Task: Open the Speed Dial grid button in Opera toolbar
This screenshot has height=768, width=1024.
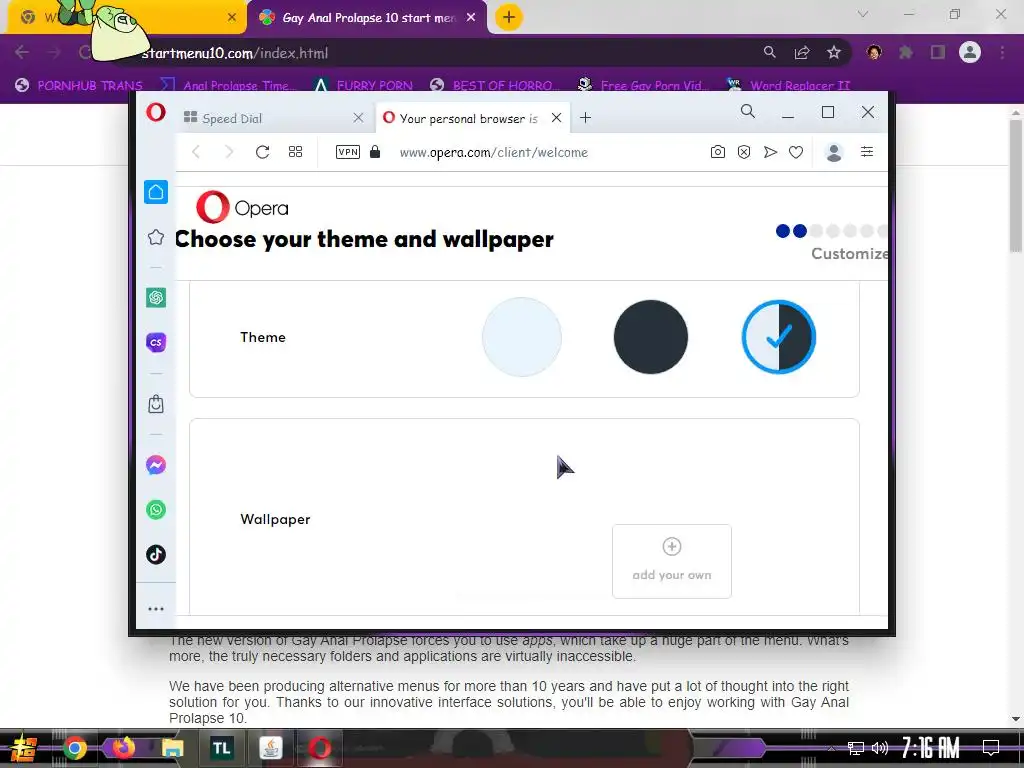Action: click(295, 152)
